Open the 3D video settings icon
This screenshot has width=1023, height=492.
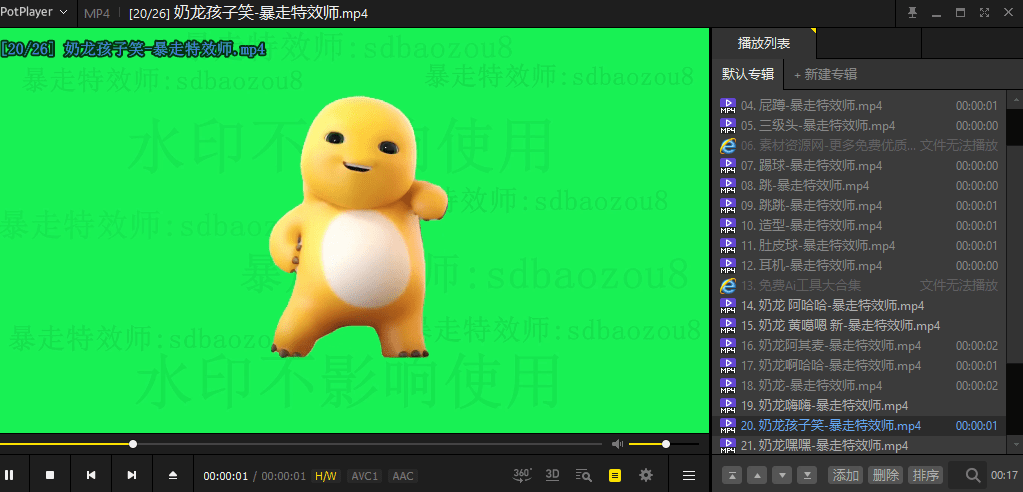[x=553, y=475]
